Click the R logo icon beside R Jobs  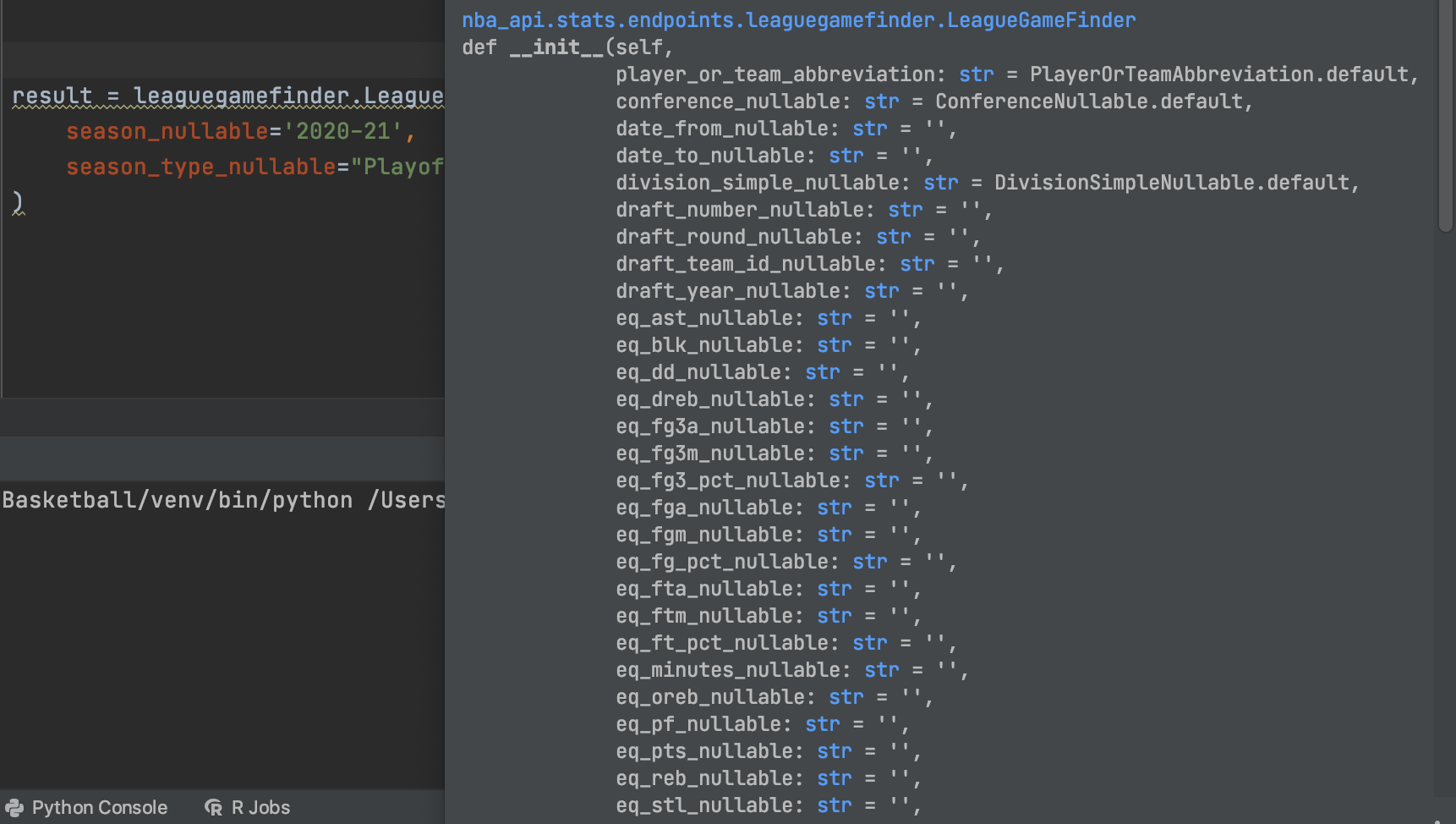tap(214, 808)
